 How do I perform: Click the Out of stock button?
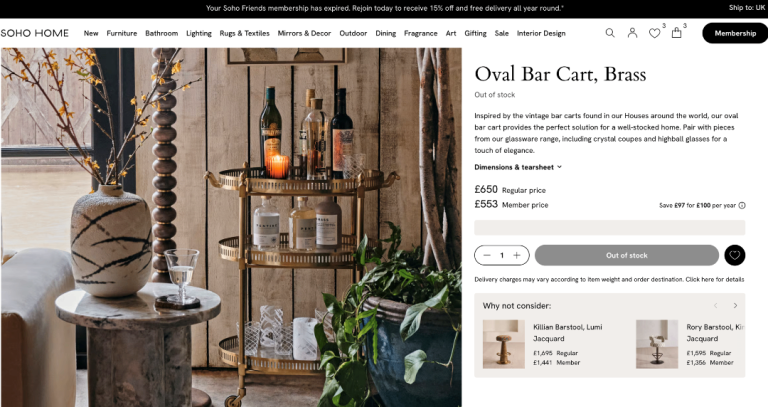(x=626, y=255)
